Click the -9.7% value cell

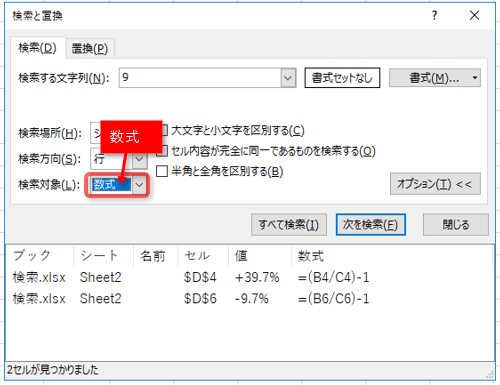click(x=251, y=299)
